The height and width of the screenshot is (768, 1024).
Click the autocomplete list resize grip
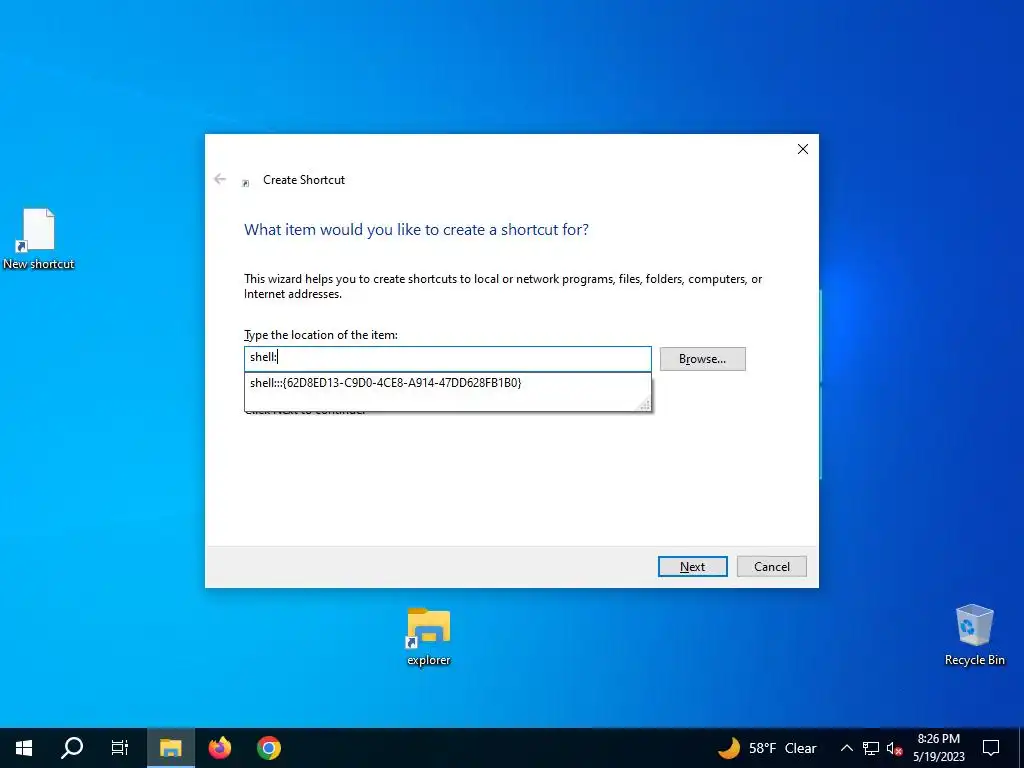pos(645,405)
